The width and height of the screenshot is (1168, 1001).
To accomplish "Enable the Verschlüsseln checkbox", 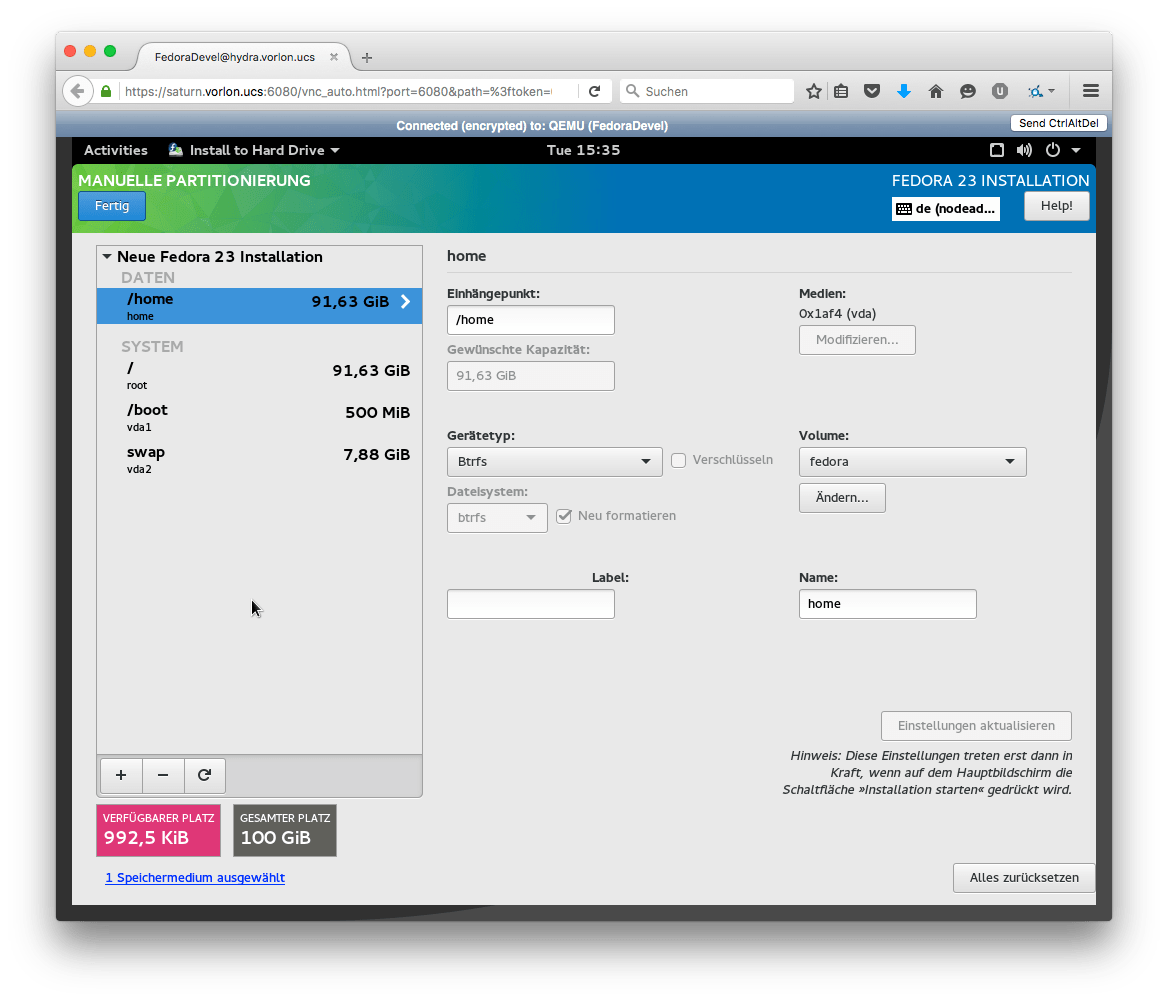I will coord(678,460).
